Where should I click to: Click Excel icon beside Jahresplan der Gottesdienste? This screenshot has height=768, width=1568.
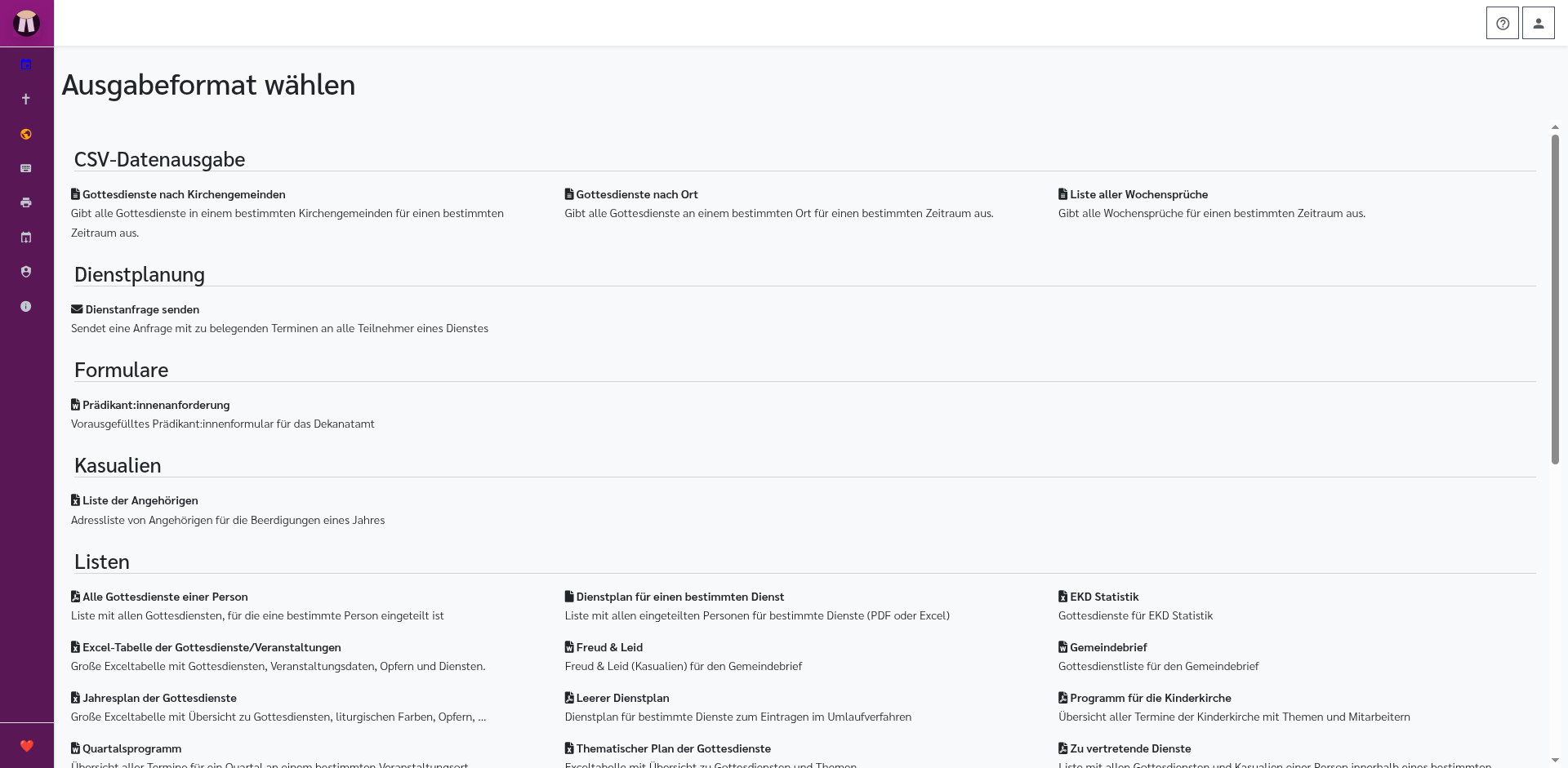point(75,698)
